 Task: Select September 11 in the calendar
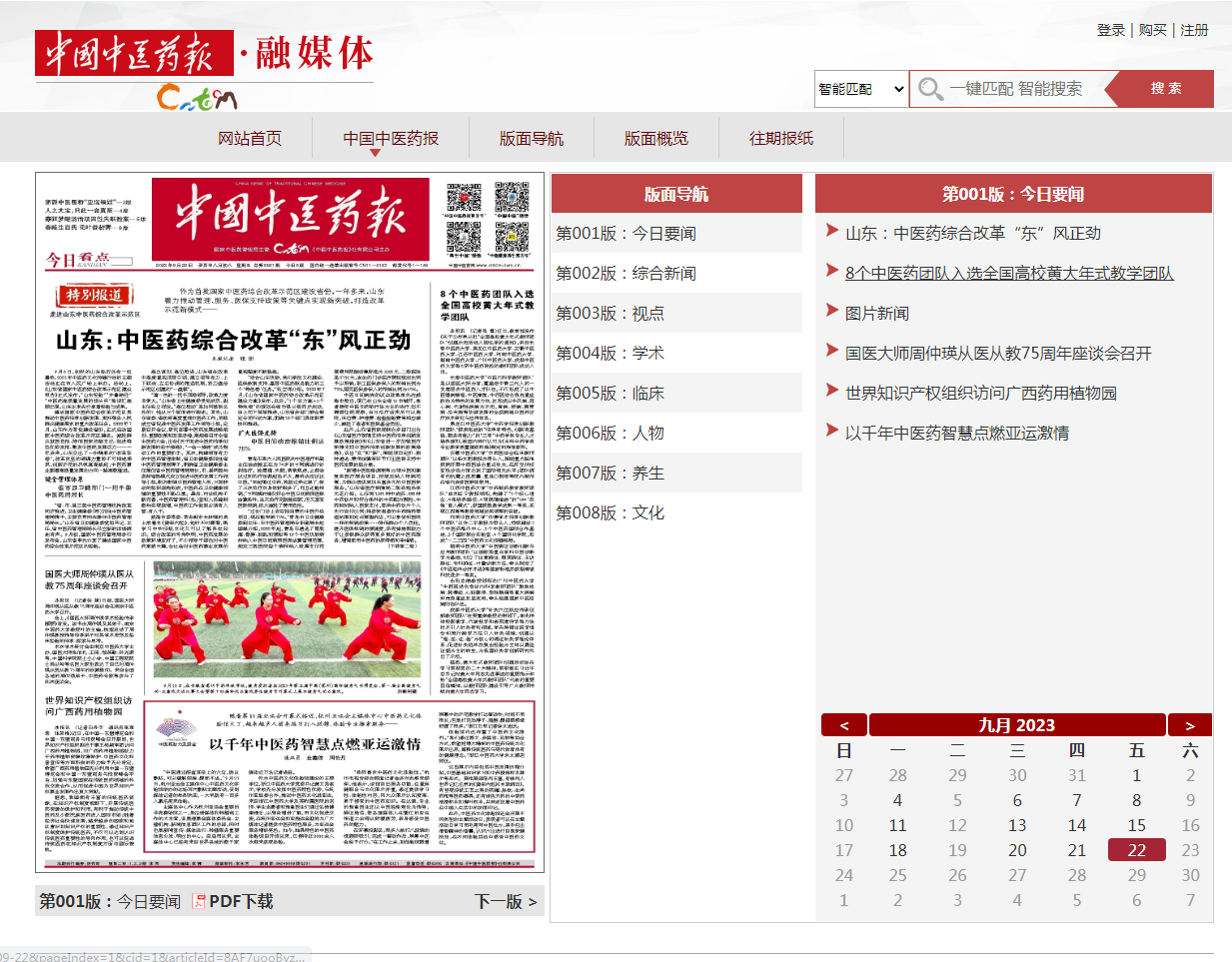tap(898, 825)
